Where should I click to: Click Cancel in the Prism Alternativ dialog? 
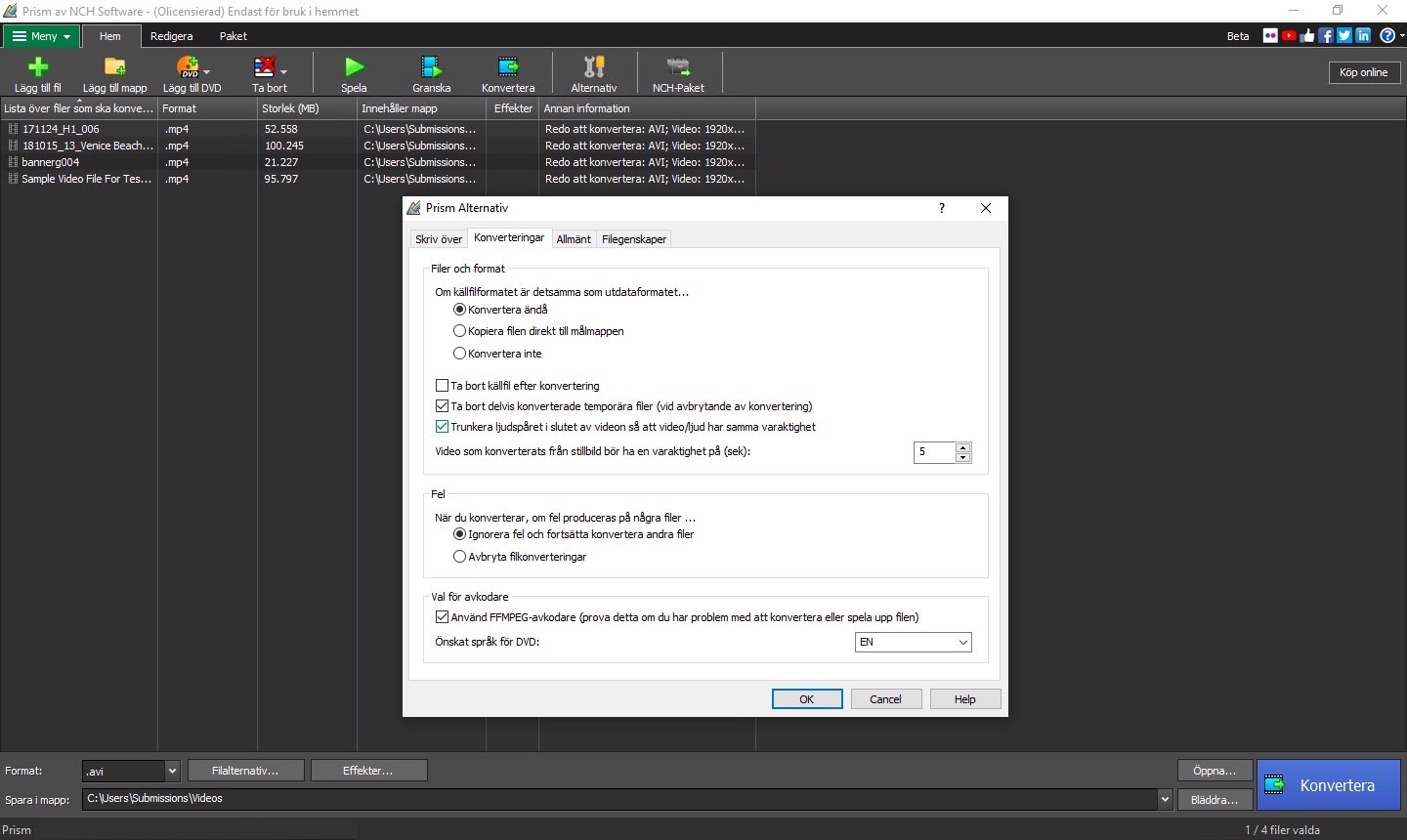[886, 699]
